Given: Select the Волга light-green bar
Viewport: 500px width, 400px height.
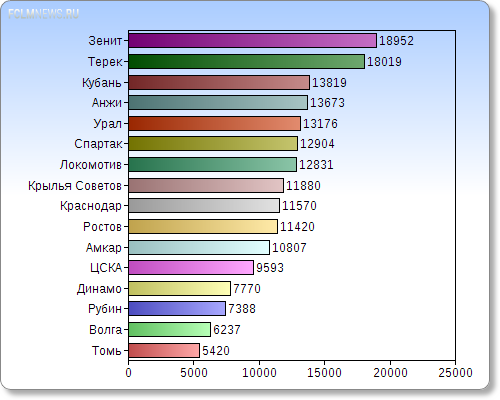Looking at the screenshot, I should click(x=170, y=330).
